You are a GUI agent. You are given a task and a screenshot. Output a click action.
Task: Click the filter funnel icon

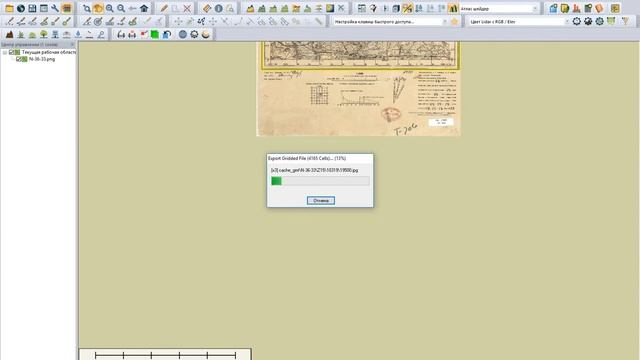click(625, 21)
